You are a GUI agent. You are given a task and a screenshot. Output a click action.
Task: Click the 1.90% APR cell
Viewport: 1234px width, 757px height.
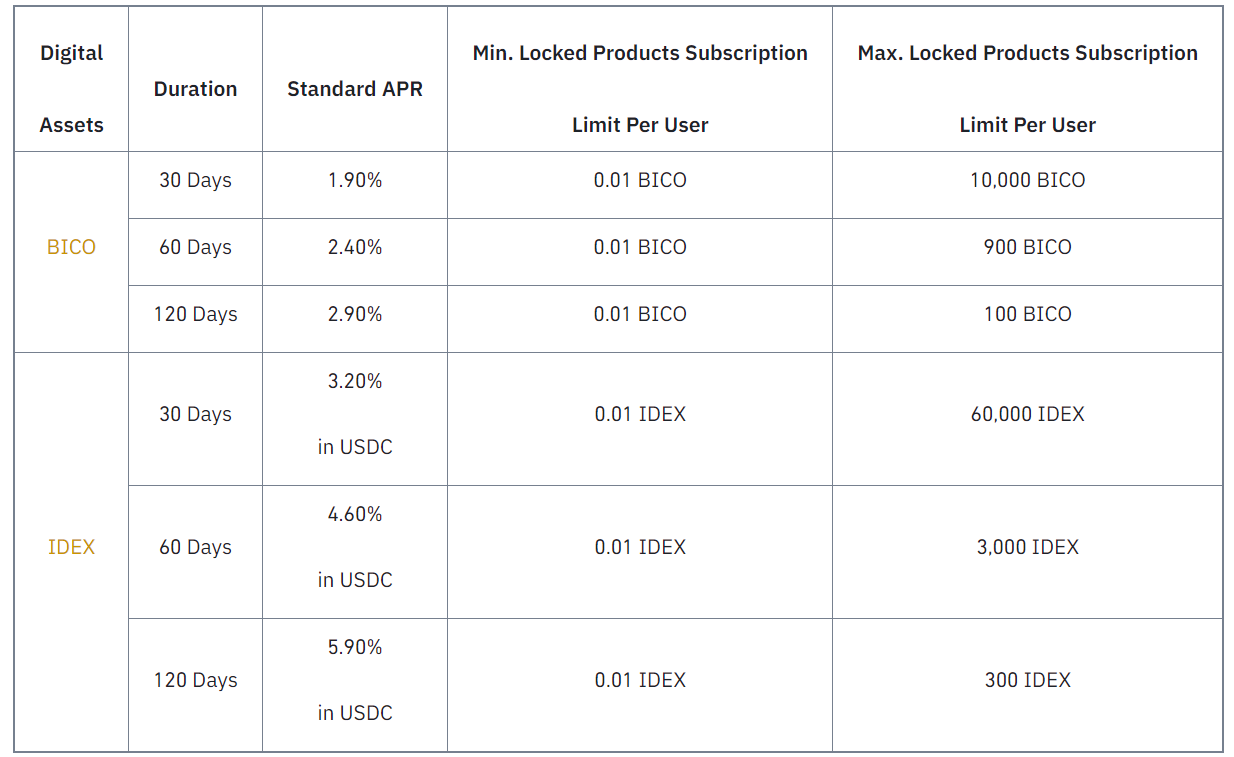(x=355, y=180)
